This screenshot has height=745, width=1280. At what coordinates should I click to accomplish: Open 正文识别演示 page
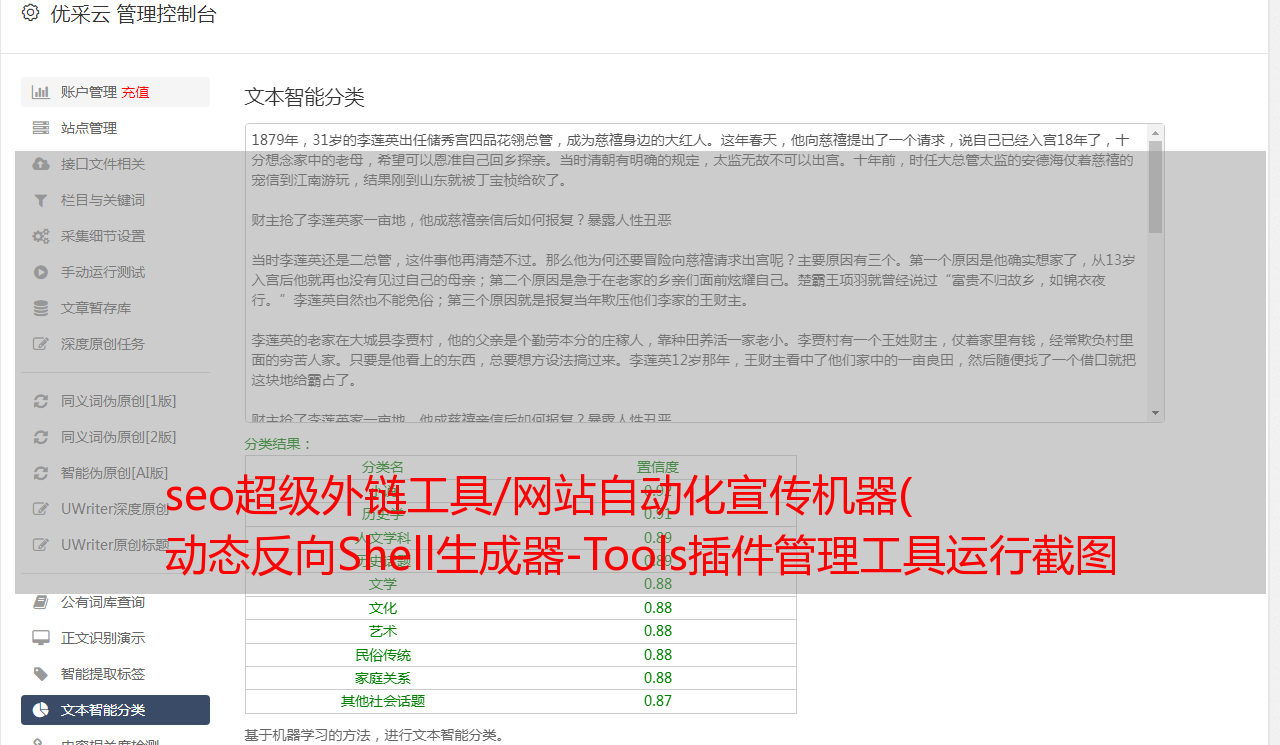point(115,638)
